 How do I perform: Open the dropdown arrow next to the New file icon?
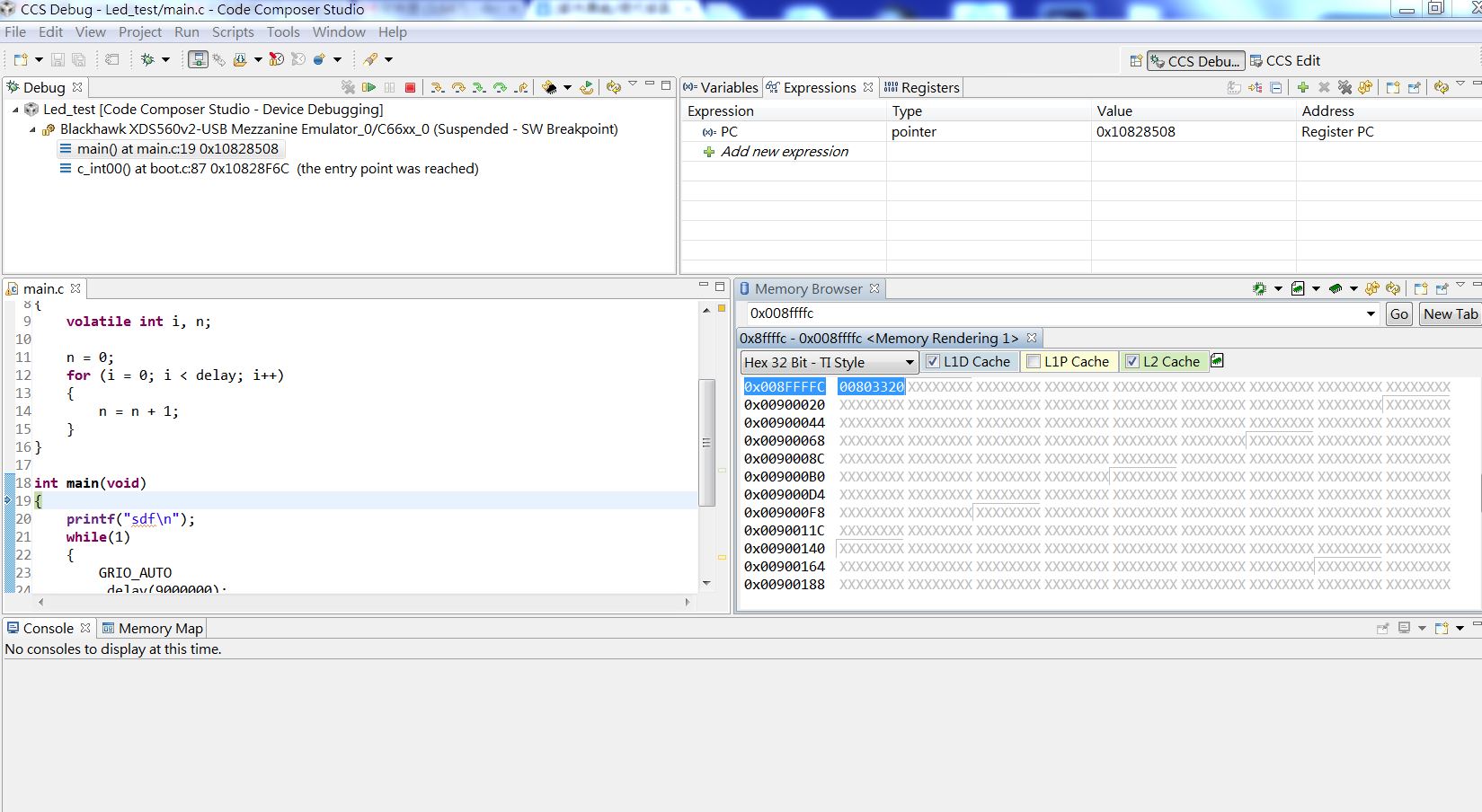tap(39, 59)
